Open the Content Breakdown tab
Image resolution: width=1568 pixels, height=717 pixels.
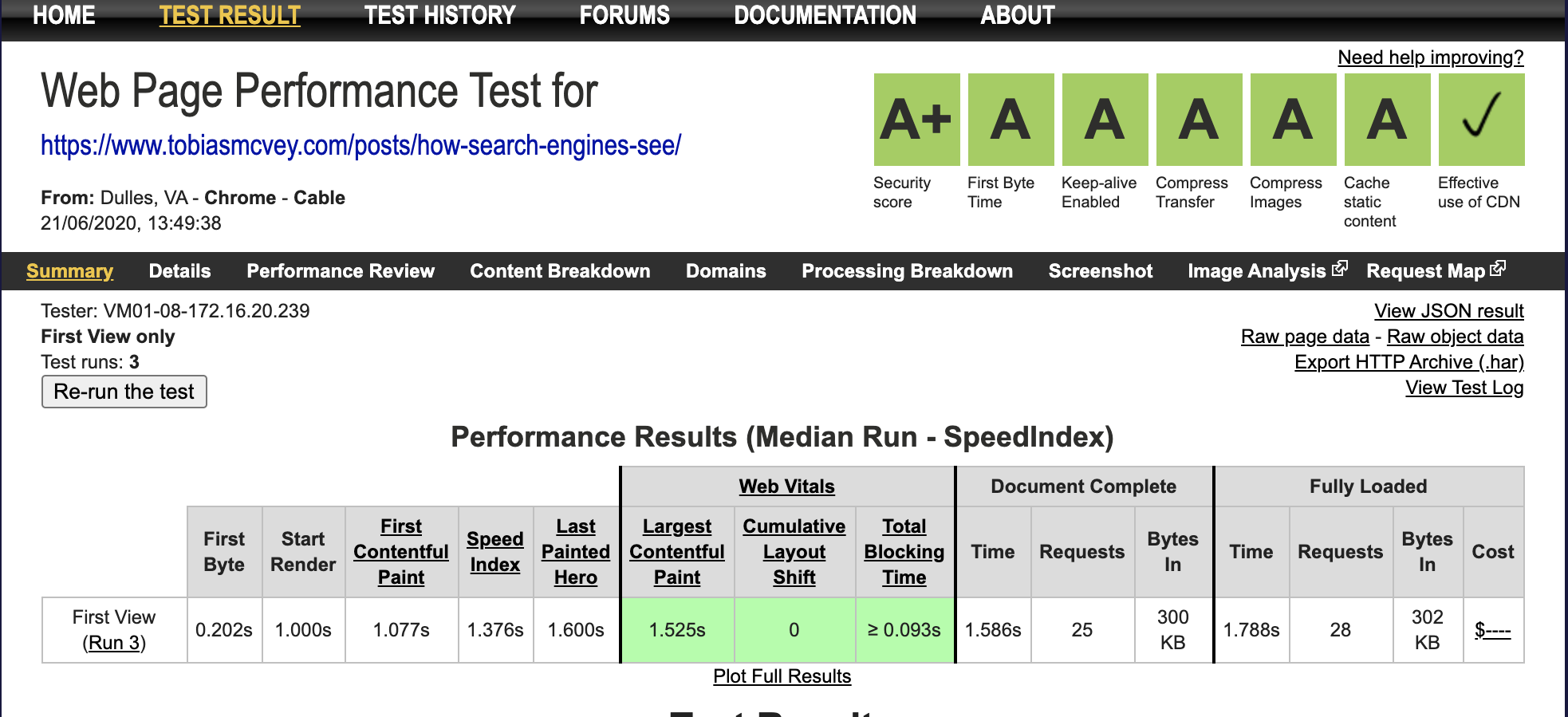click(x=560, y=271)
